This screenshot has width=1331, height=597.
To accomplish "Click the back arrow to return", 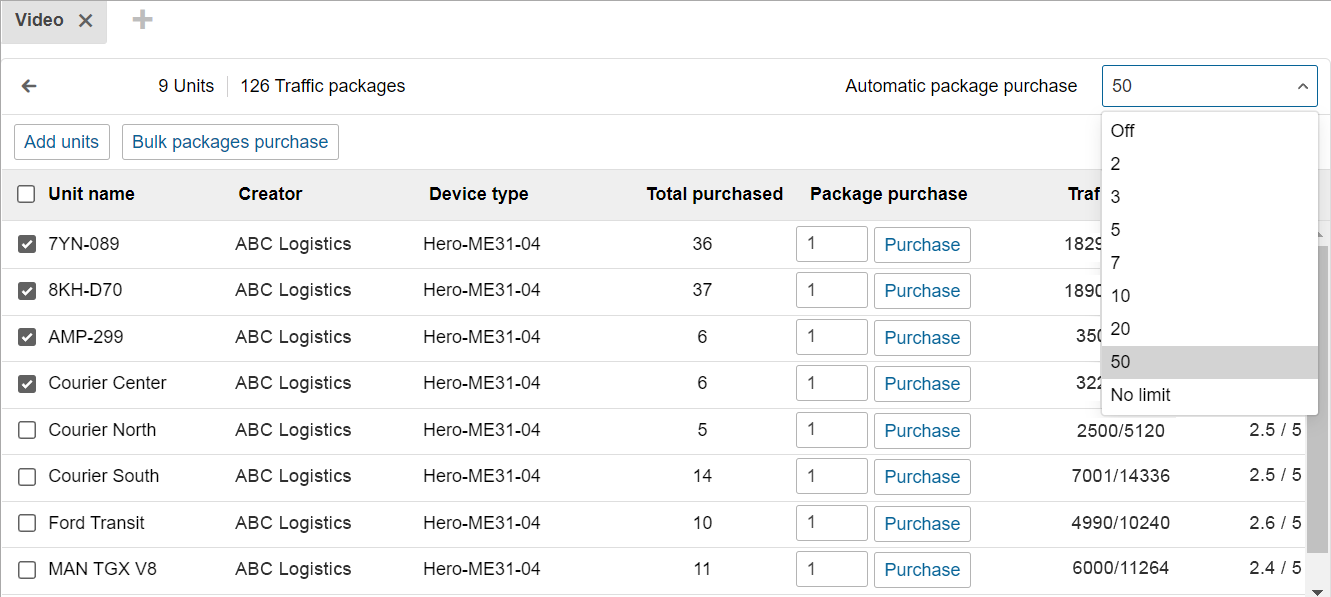I will pos(28,85).
